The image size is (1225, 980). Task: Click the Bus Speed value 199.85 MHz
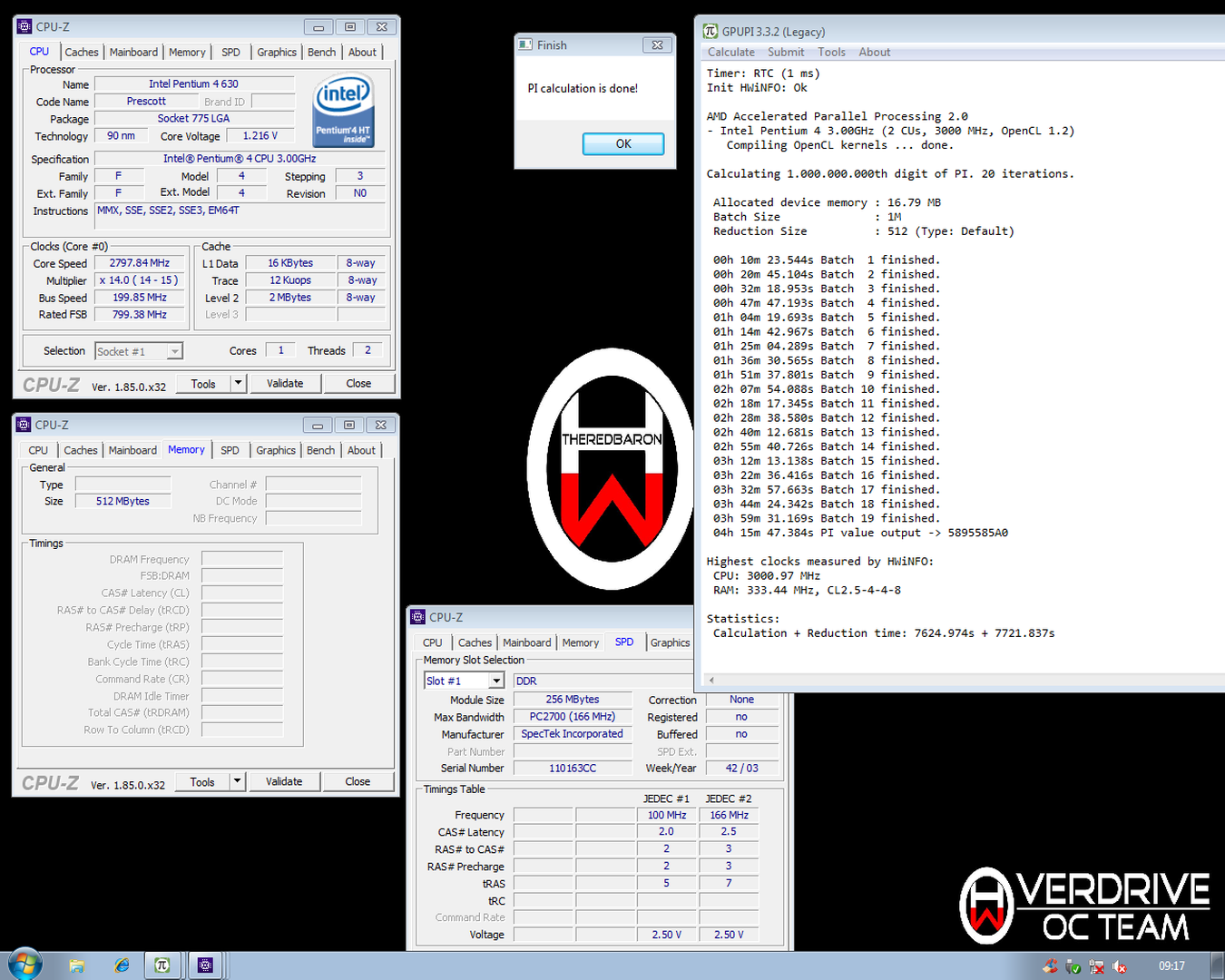pyautogui.click(x=140, y=298)
